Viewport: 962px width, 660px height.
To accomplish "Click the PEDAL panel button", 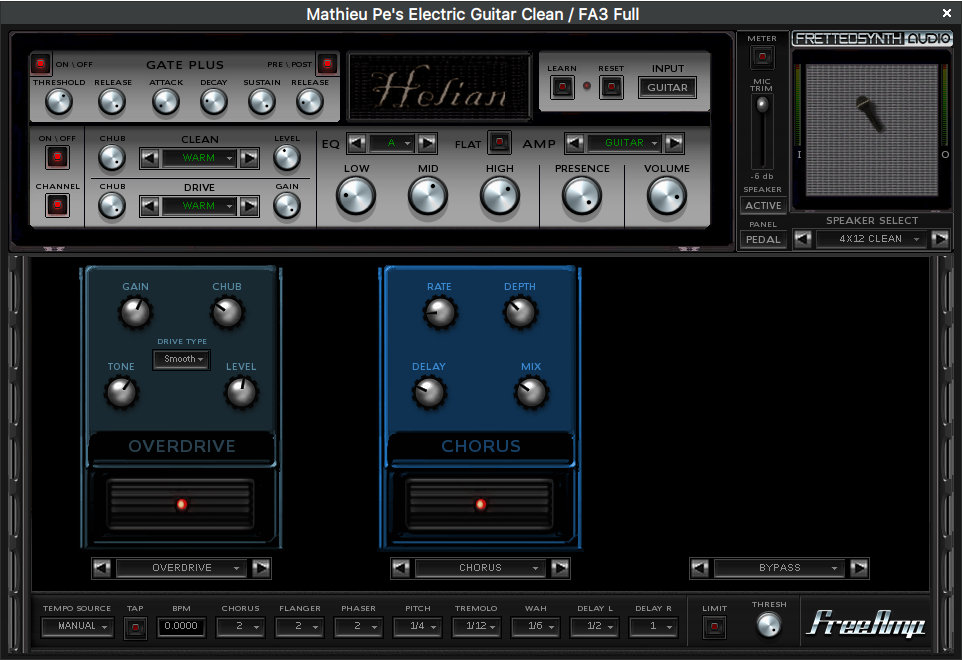I will pyautogui.click(x=763, y=239).
